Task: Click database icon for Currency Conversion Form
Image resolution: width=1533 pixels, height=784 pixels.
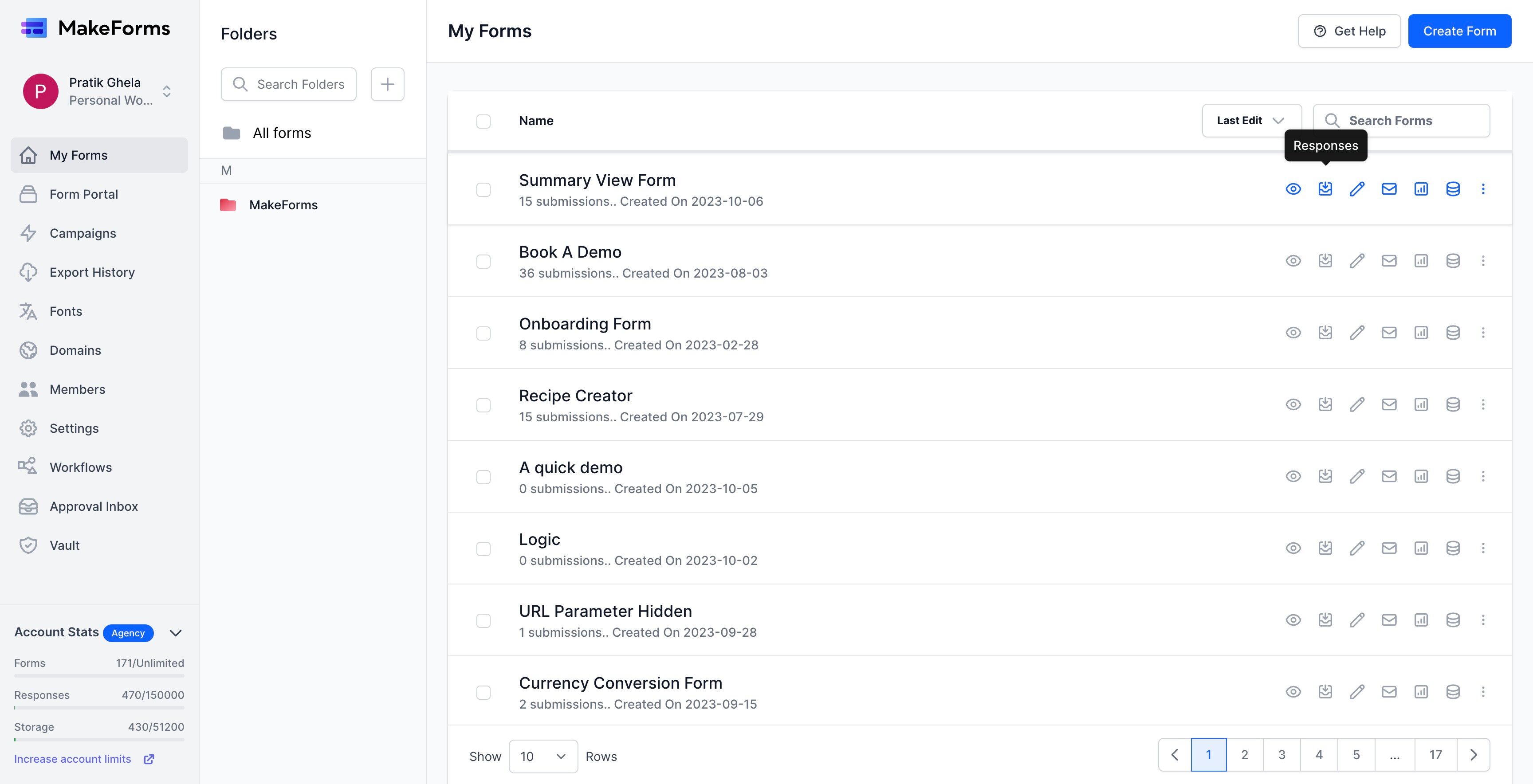Action: click(x=1453, y=692)
